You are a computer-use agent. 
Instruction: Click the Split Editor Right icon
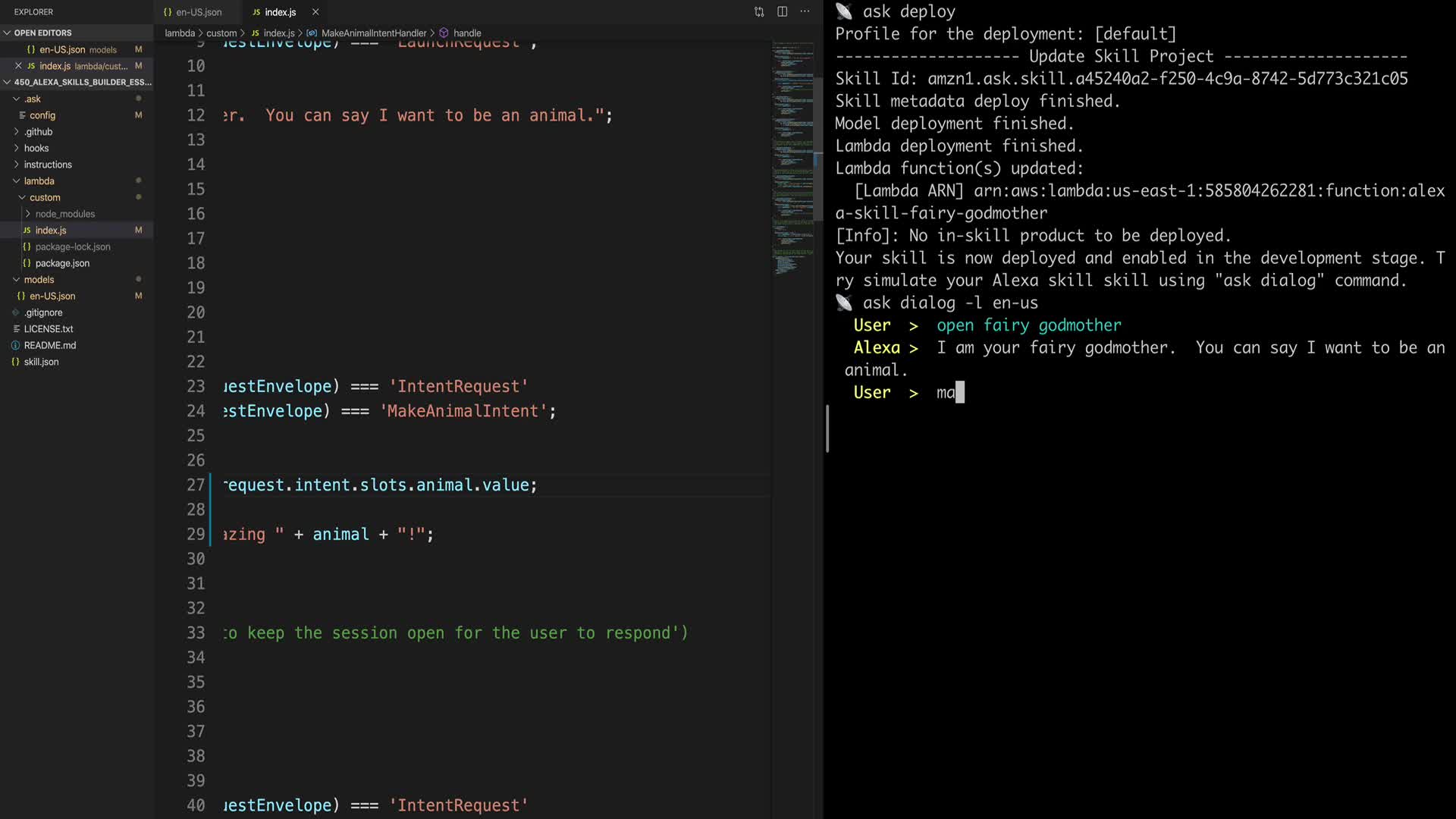point(782,12)
